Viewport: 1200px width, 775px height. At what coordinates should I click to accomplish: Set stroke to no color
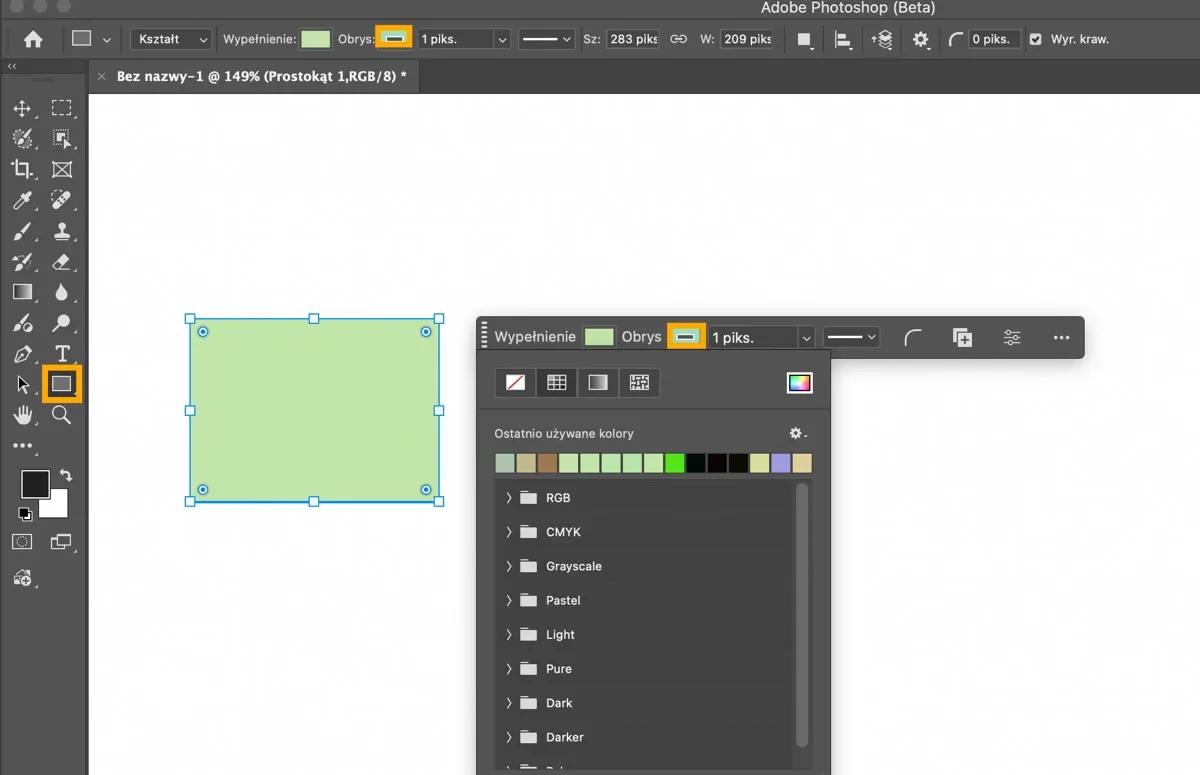click(x=516, y=382)
